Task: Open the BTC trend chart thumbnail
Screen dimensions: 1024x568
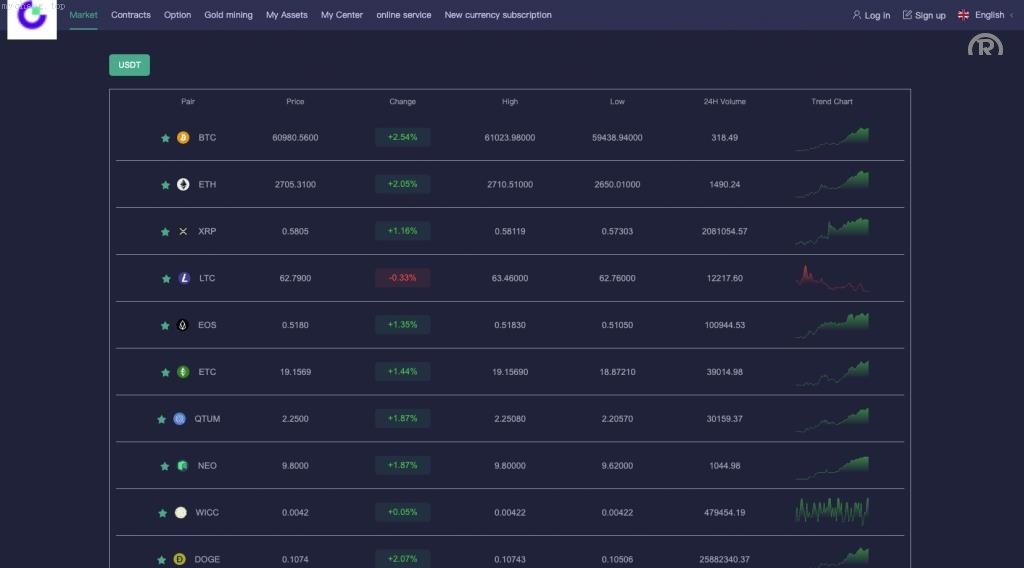Action: [832, 139]
